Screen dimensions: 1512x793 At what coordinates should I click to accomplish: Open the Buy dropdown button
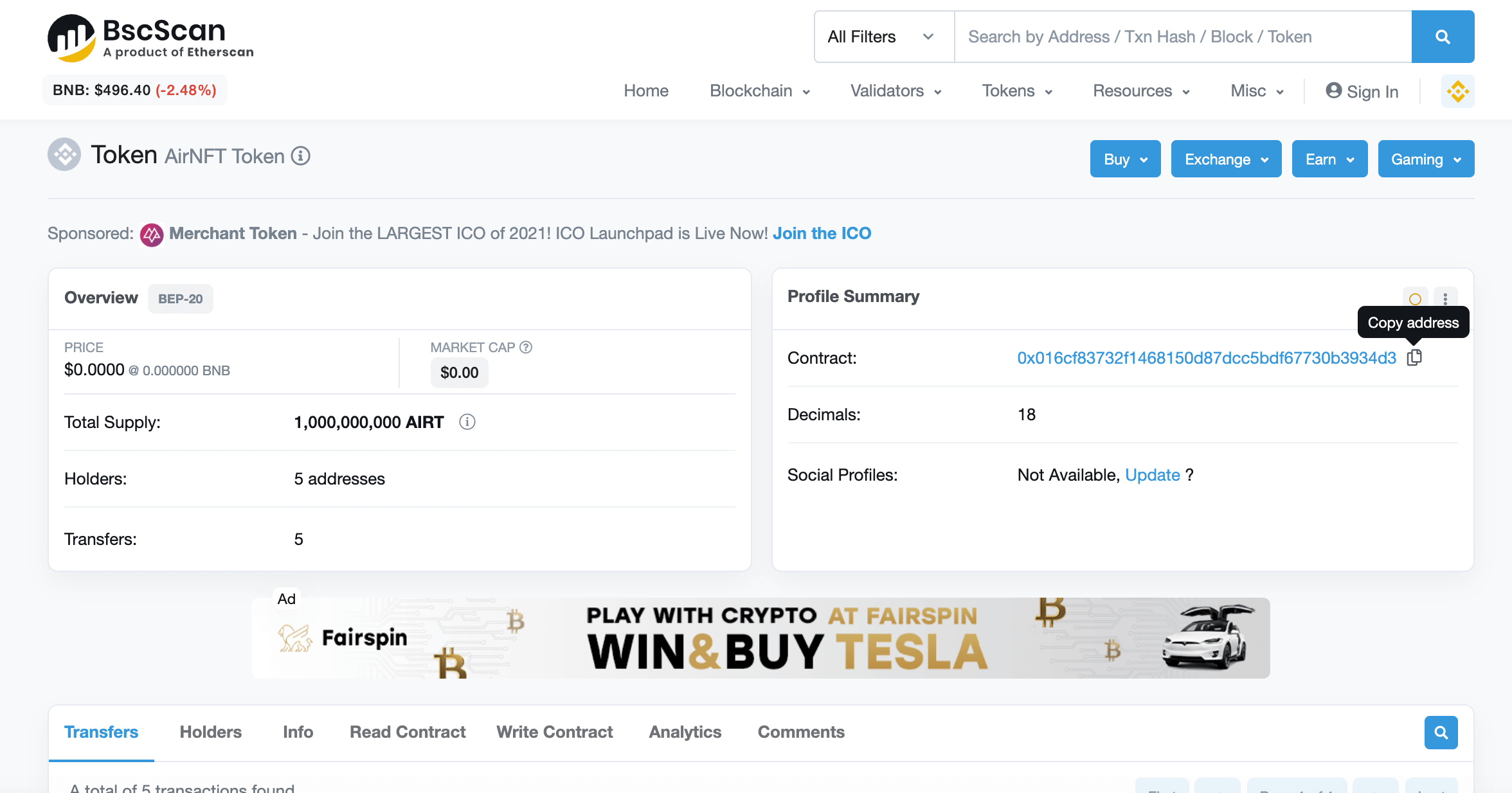coord(1125,159)
